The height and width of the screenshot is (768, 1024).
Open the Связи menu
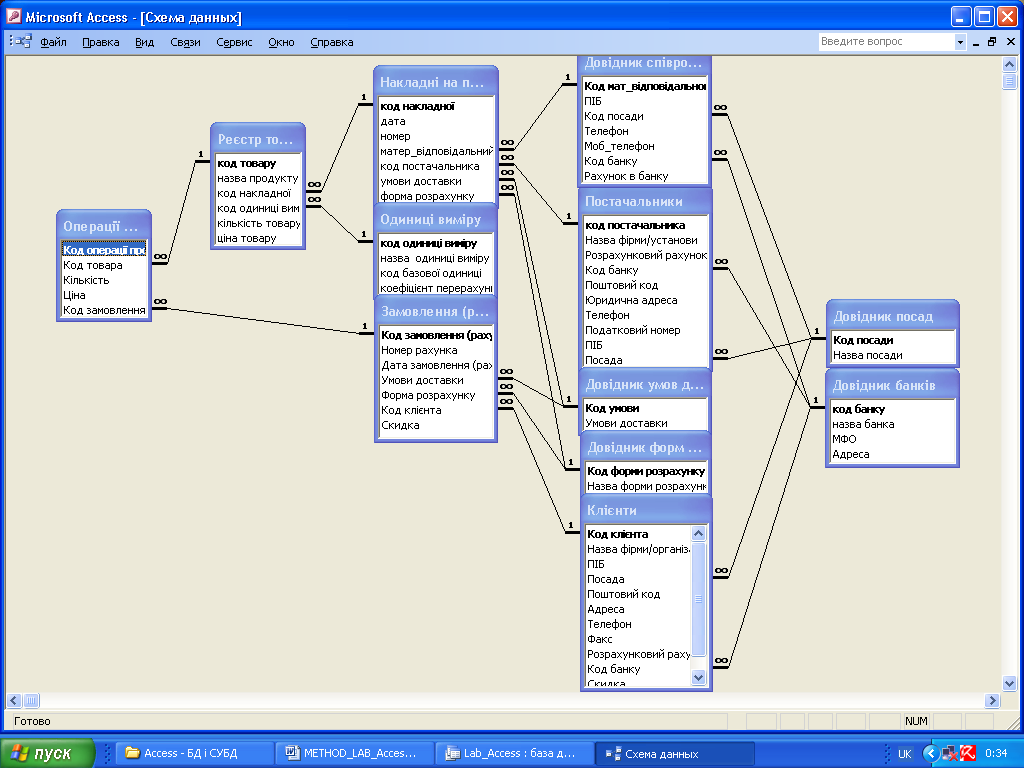click(x=185, y=42)
